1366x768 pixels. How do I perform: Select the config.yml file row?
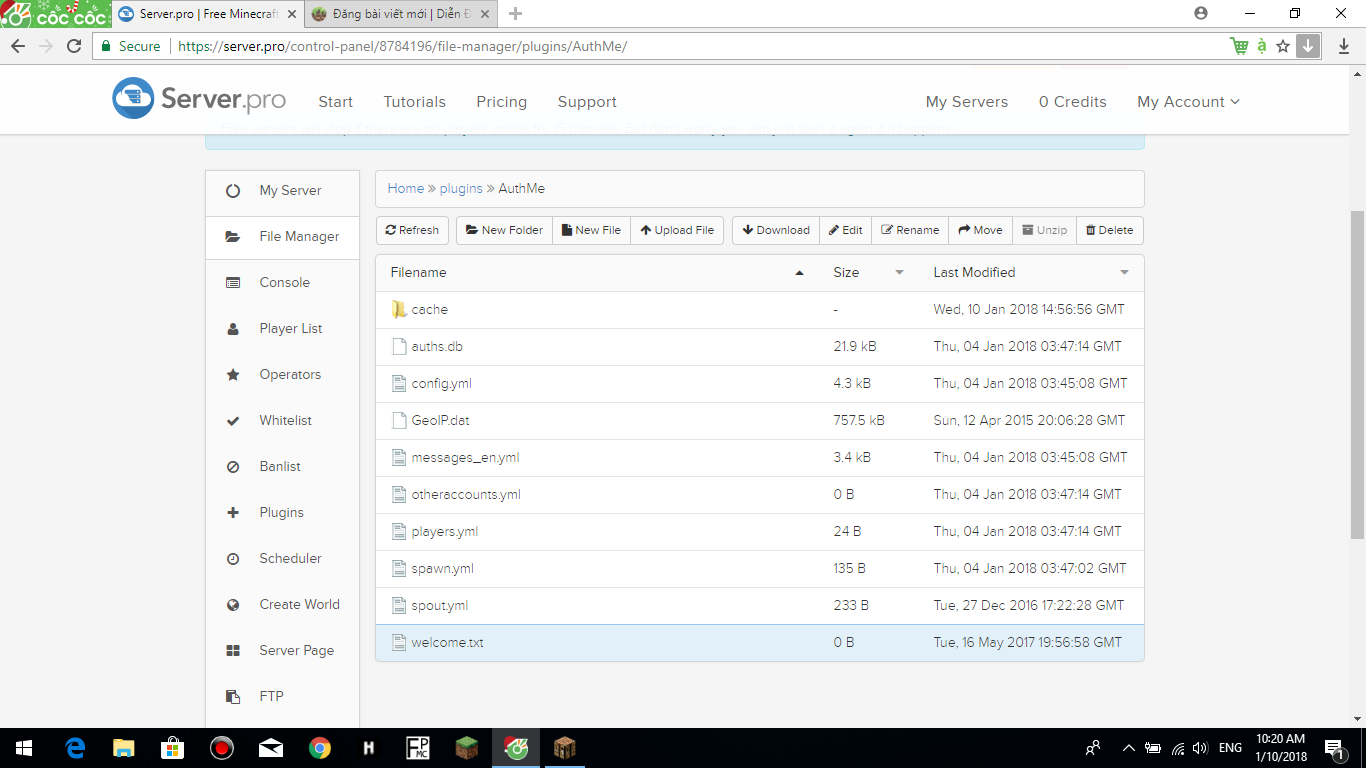pos(441,384)
